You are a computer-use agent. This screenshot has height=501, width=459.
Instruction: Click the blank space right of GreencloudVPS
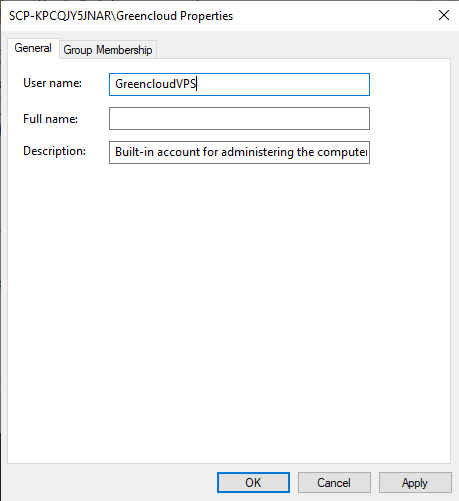click(x=283, y=84)
